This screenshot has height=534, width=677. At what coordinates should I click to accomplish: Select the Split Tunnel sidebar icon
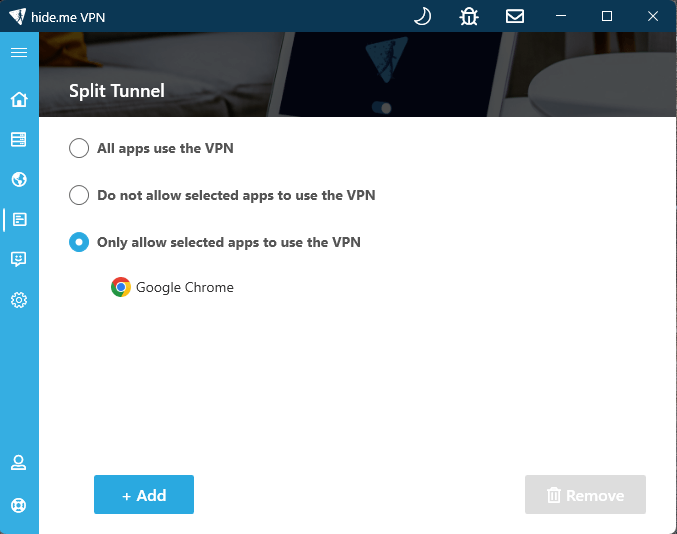19,219
